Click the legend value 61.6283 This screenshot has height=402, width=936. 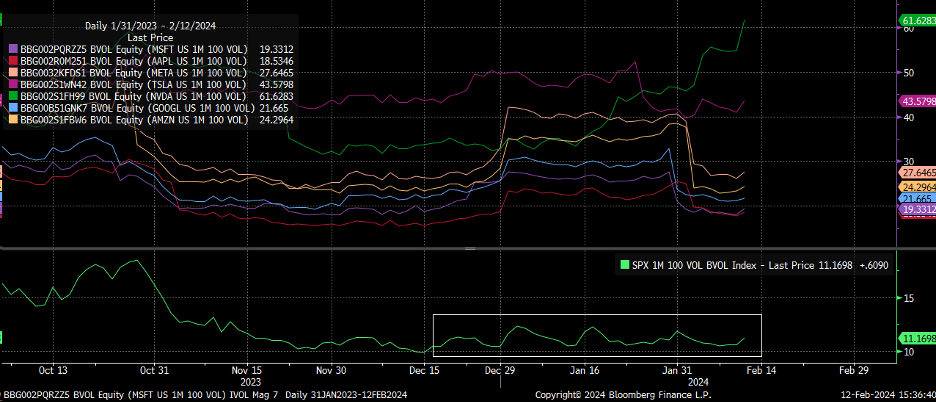(x=277, y=96)
